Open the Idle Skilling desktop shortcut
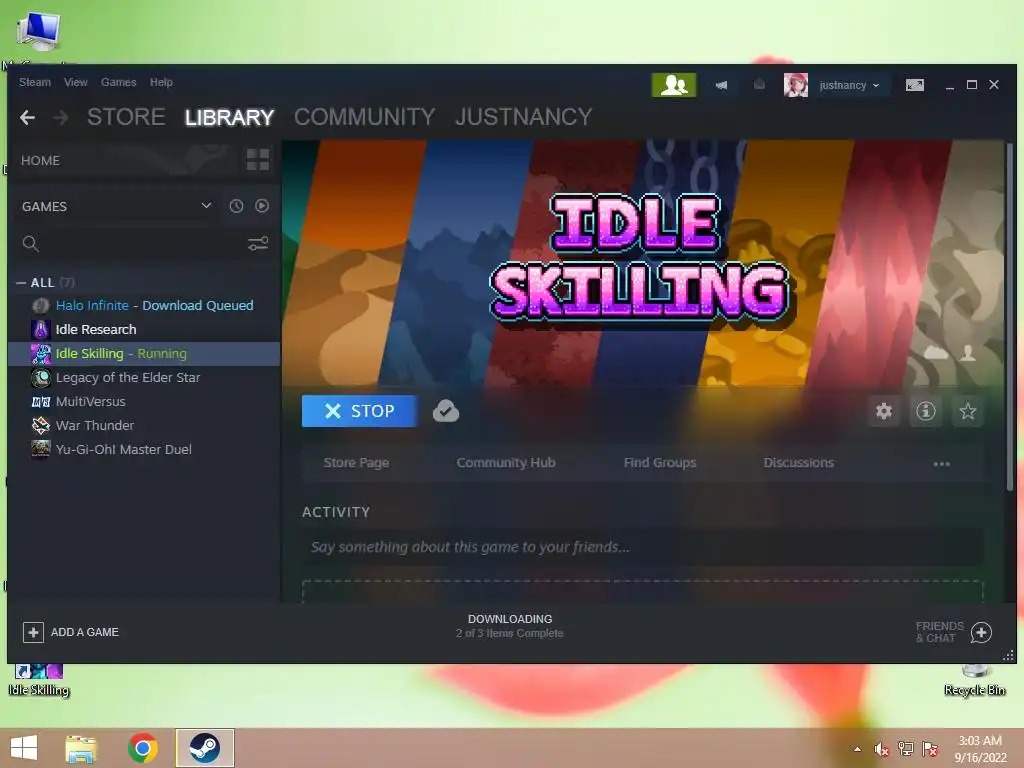 point(39,680)
